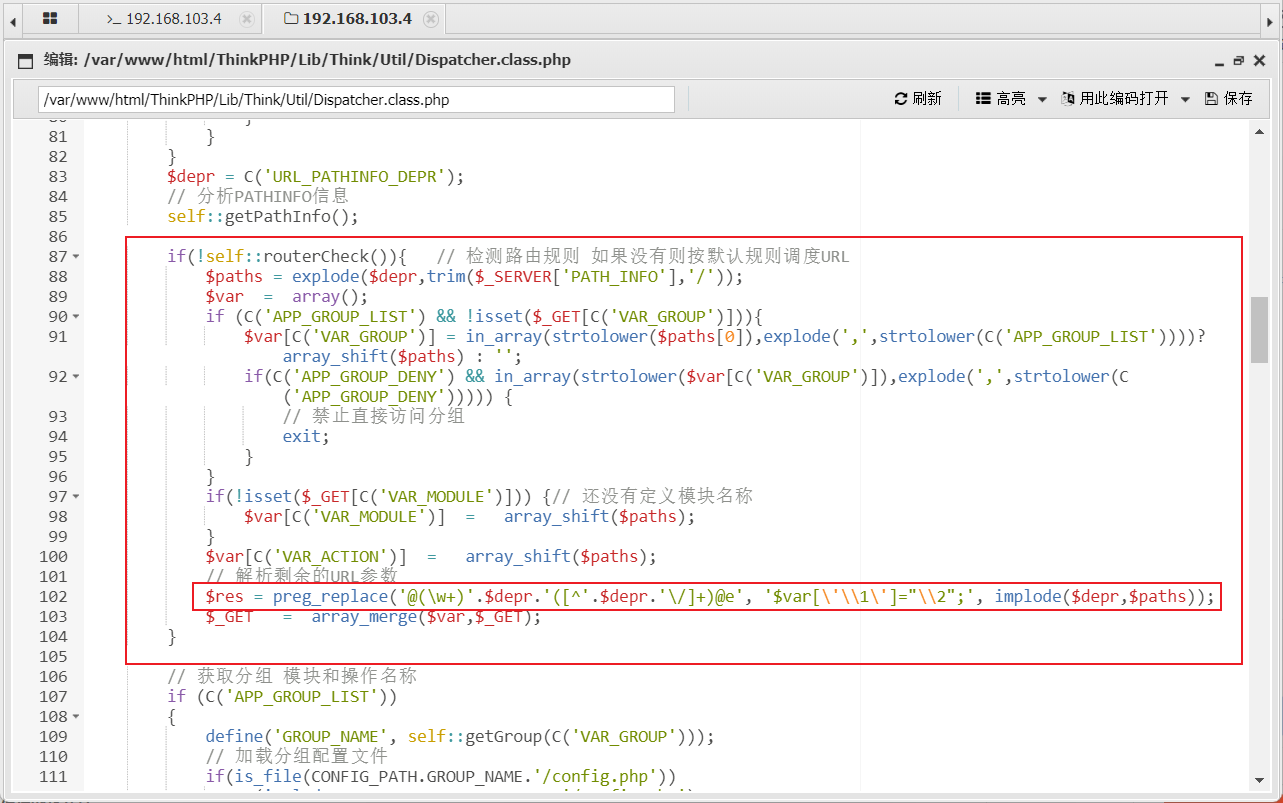This screenshot has width=1283, height=803.
Task: Click the 'preg_replace' call on line 102
Action: point(330,597)
